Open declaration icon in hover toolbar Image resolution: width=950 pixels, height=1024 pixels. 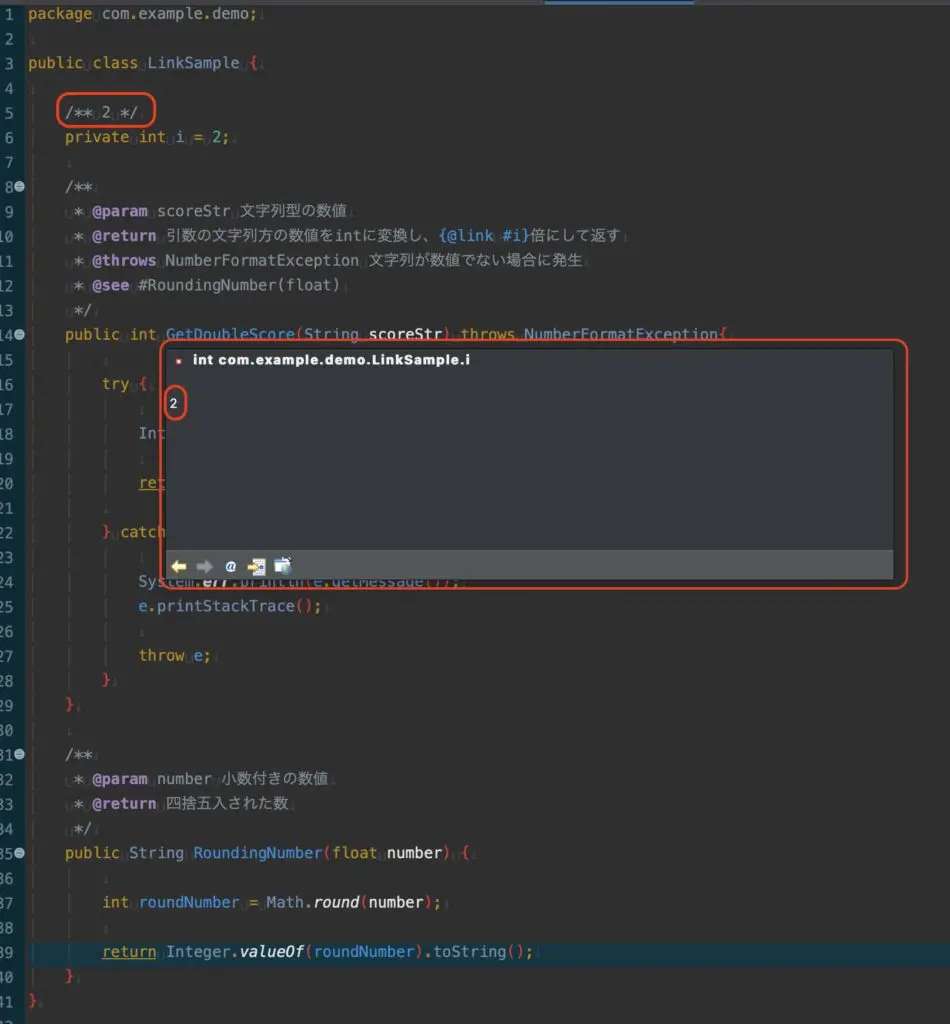256,566
